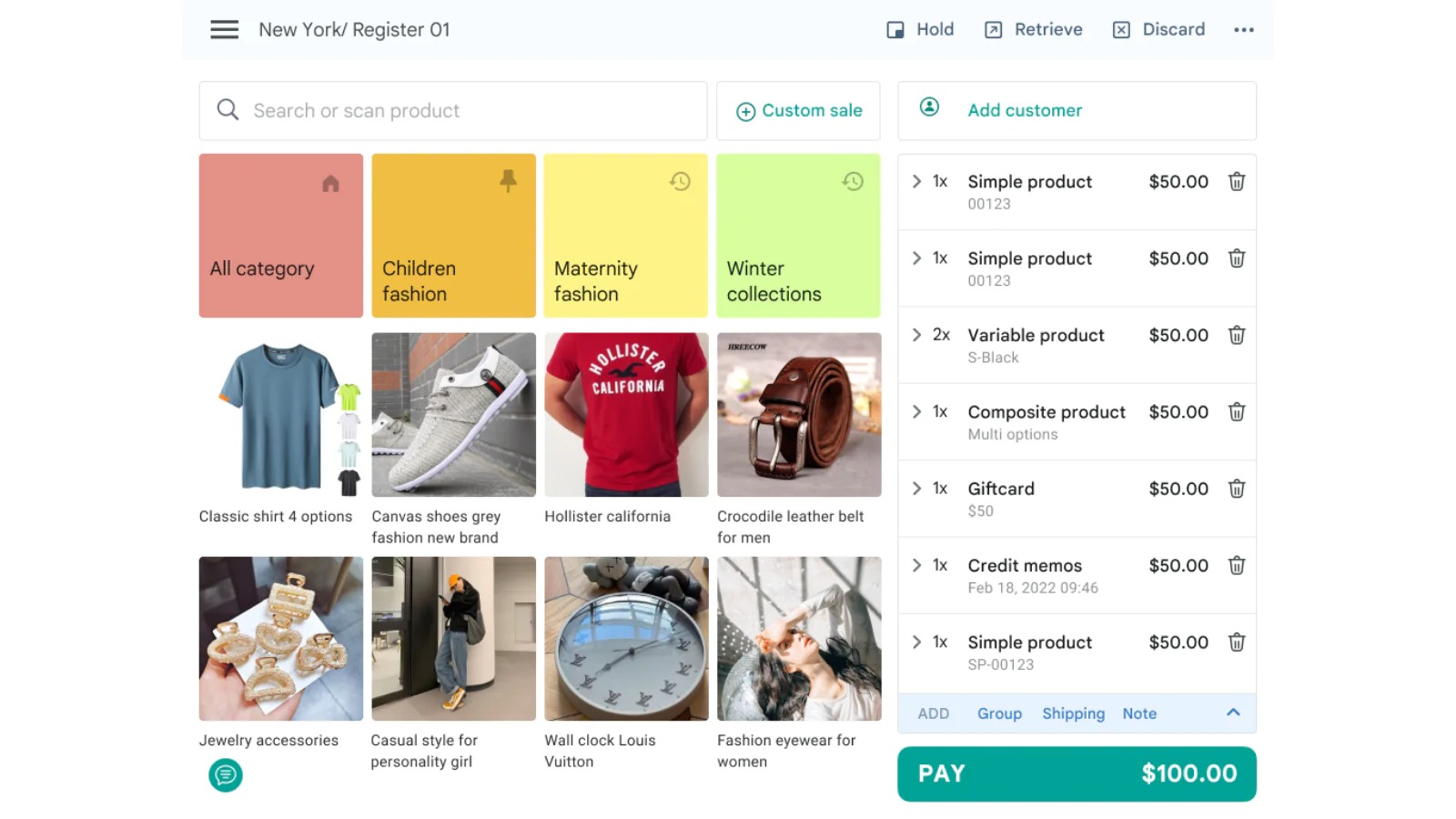The height and width of the screenshot is (819, 1456).
Task: Click the Discard icon
Action: click(1120, 29)
